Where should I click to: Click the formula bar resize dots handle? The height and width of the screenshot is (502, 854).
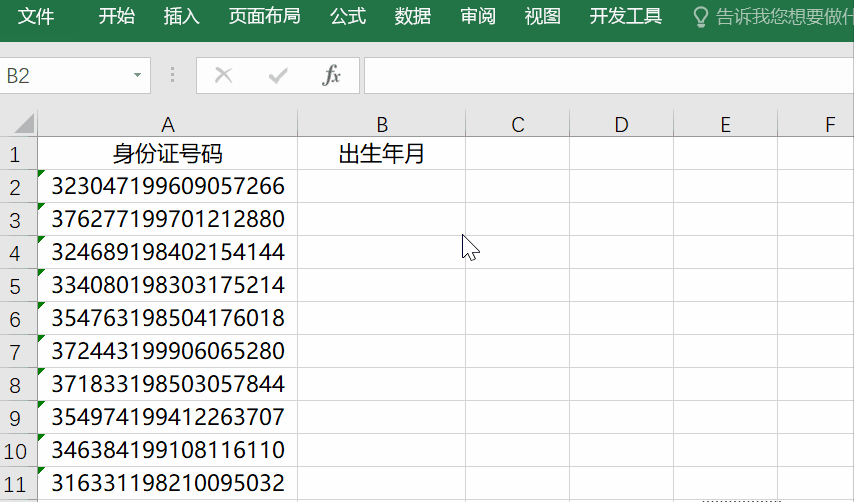(172, 76)
